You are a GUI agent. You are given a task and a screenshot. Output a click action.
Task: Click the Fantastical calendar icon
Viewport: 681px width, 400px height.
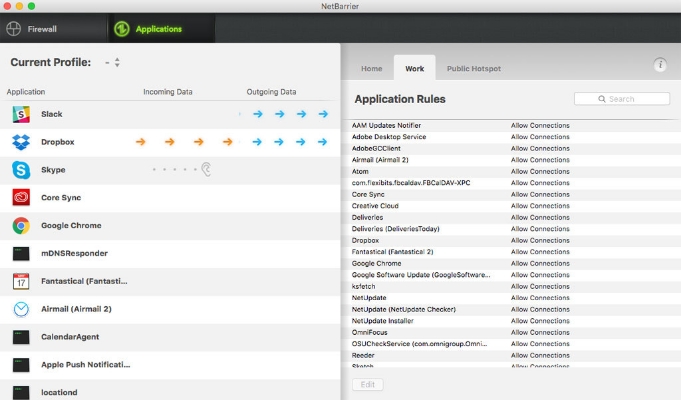point(21,281)
